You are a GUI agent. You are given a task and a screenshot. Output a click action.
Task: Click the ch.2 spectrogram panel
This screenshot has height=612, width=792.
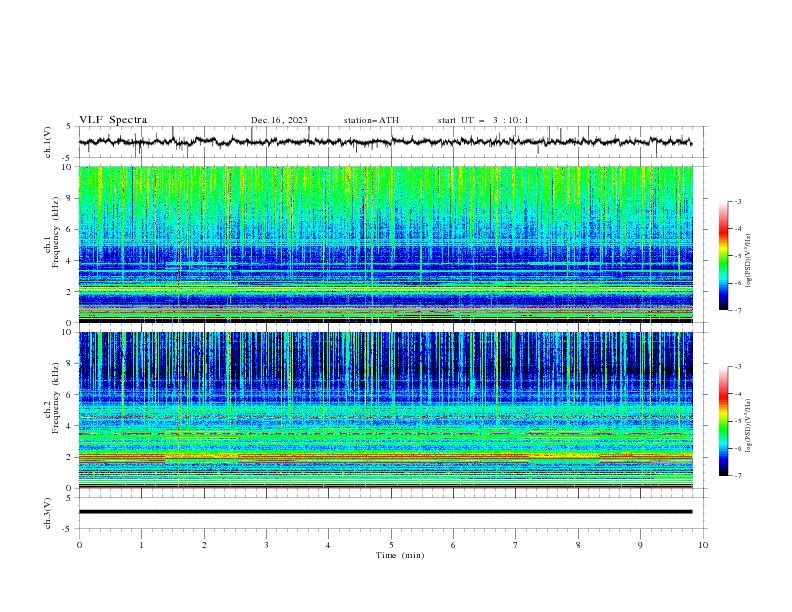tap(386, 410)
